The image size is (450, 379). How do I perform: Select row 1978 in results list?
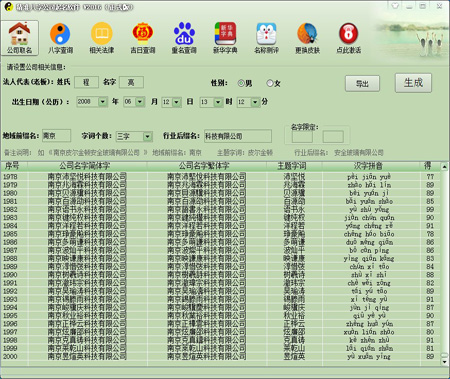coord(220,177)
